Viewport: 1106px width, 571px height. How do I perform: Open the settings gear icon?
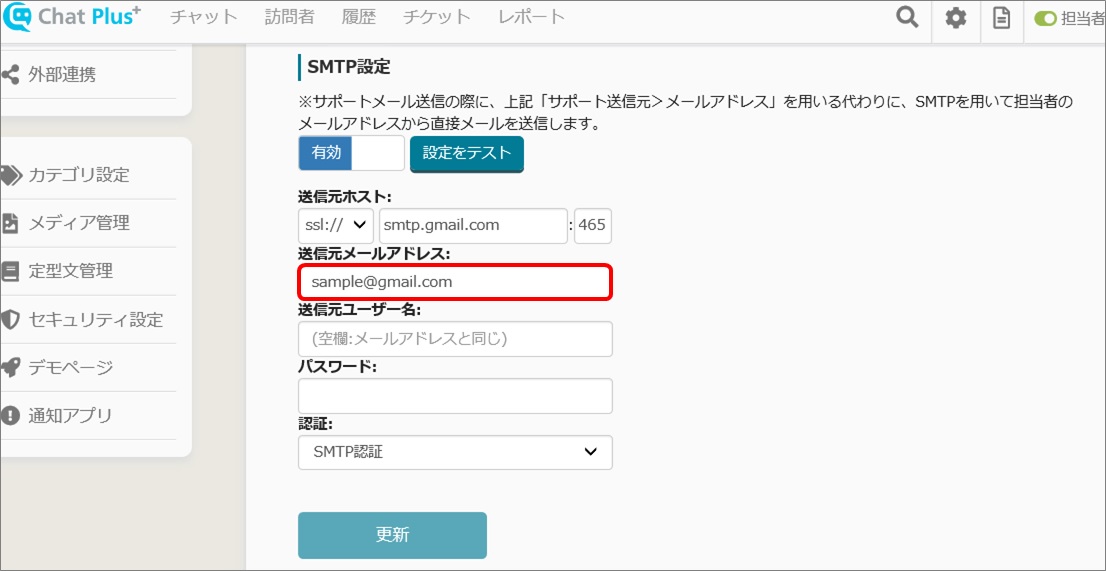956,18
